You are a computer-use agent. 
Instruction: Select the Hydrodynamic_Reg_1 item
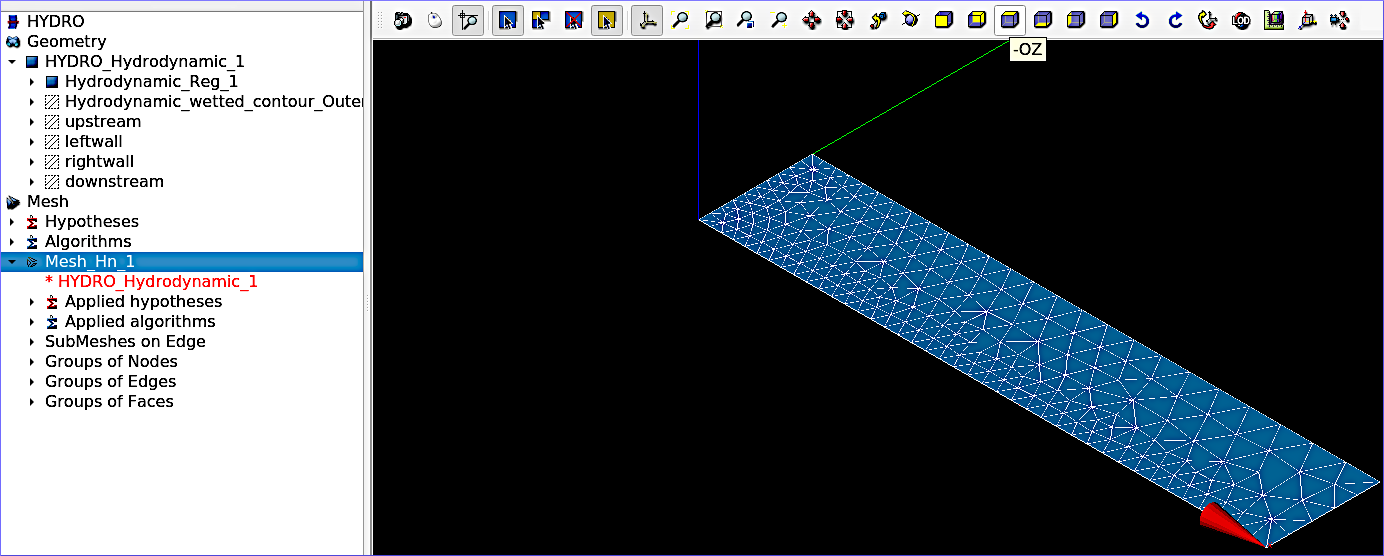[x=150, y=82]
